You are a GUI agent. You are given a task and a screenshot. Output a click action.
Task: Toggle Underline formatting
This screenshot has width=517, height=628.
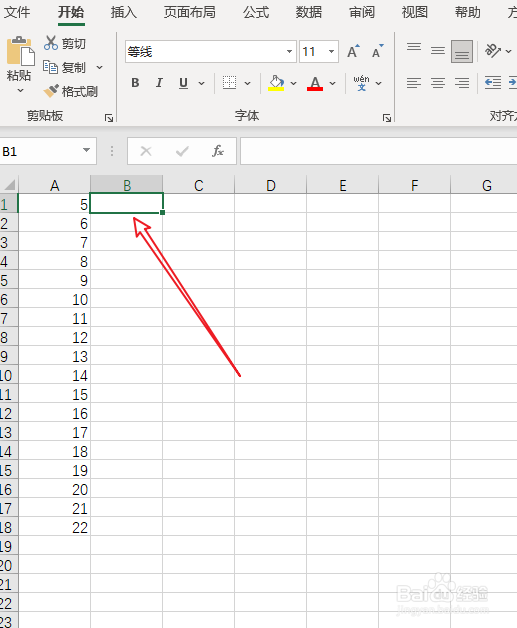click(183, 83)
